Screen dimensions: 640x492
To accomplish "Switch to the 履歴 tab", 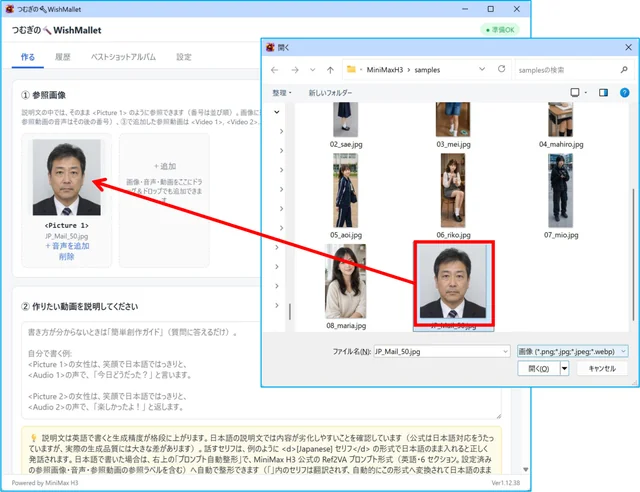I will 63,57.
